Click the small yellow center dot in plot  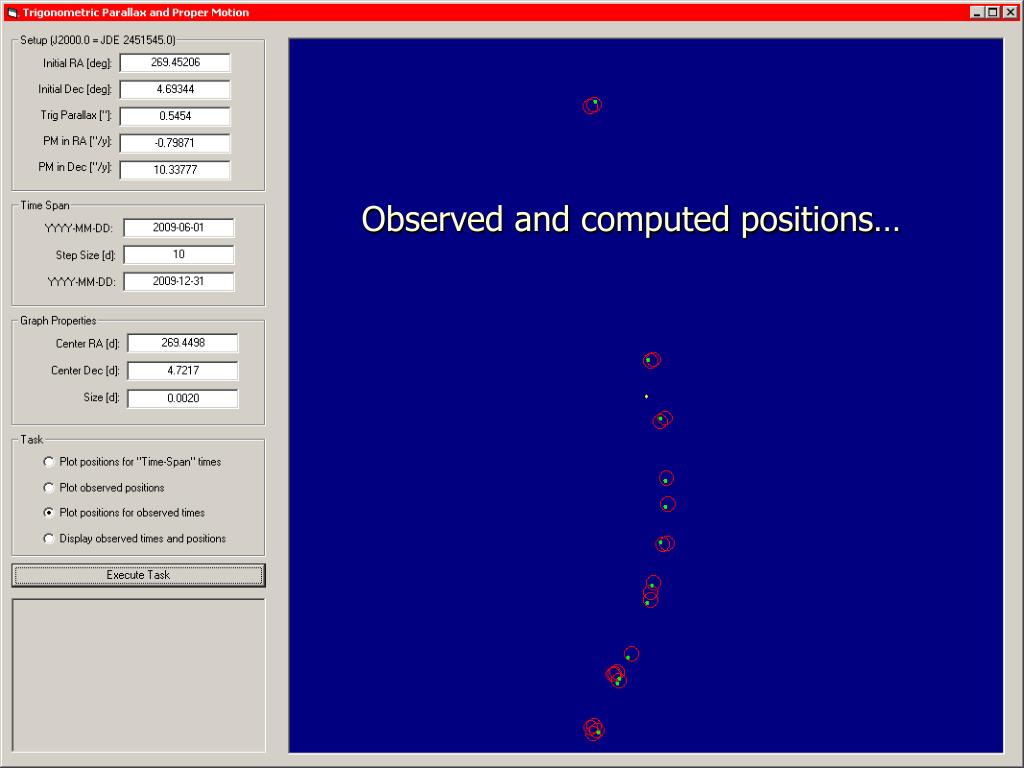tap(647, 396)
